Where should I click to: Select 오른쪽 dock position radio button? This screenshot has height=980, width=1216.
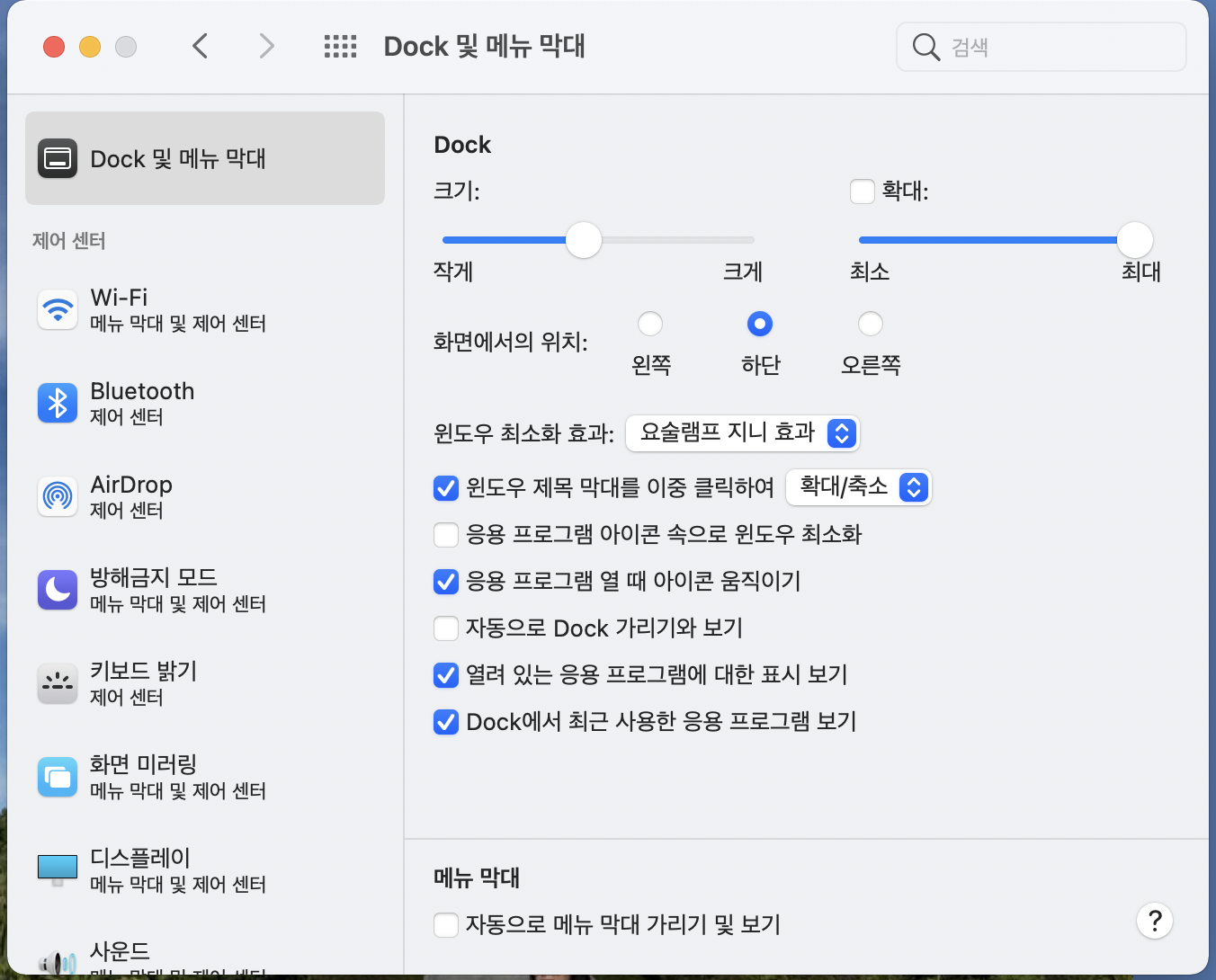pos(871,324)
